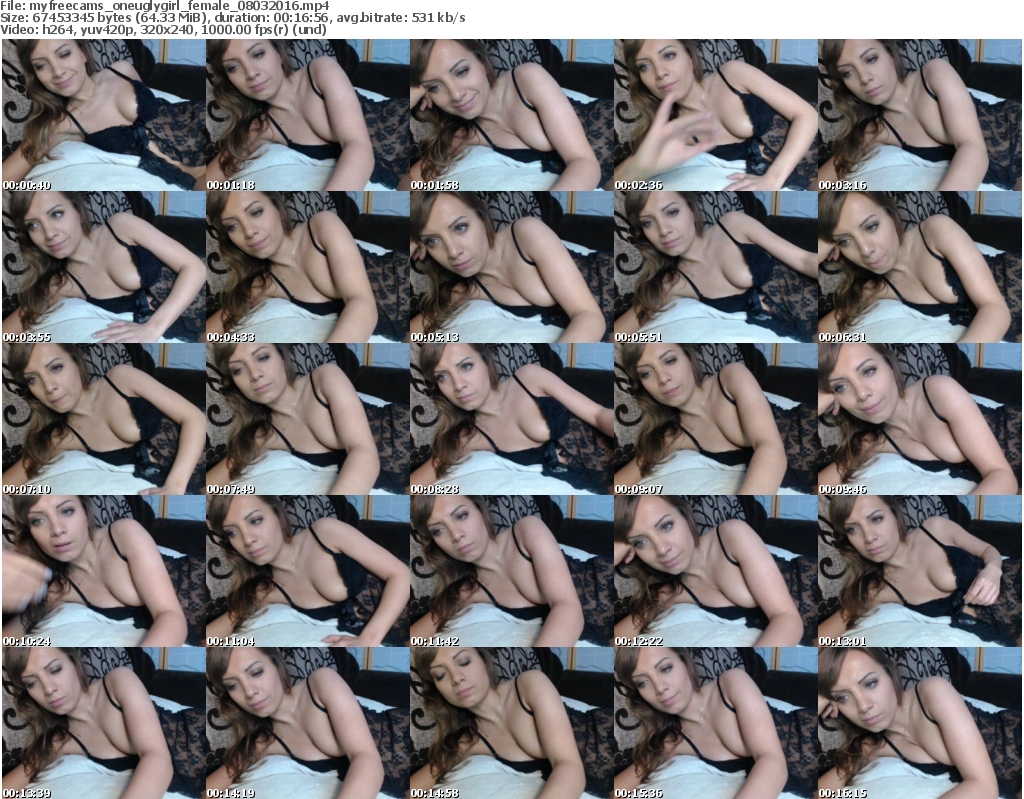Image resolution: width=1024 pixels, height=799 pixels.
Task: Select the frame labeled 00:13:01
Action: tap(918, 571)
